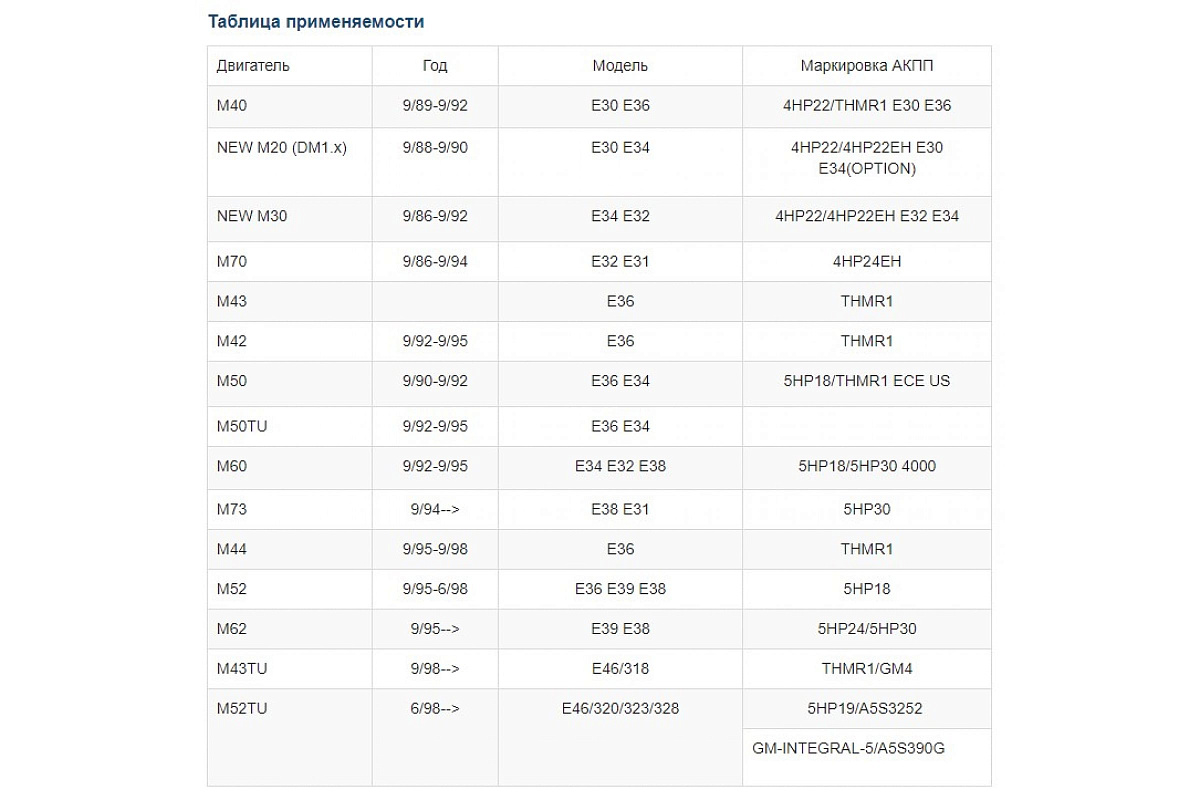Select the "Двигатель" column header

click(253, 66)
